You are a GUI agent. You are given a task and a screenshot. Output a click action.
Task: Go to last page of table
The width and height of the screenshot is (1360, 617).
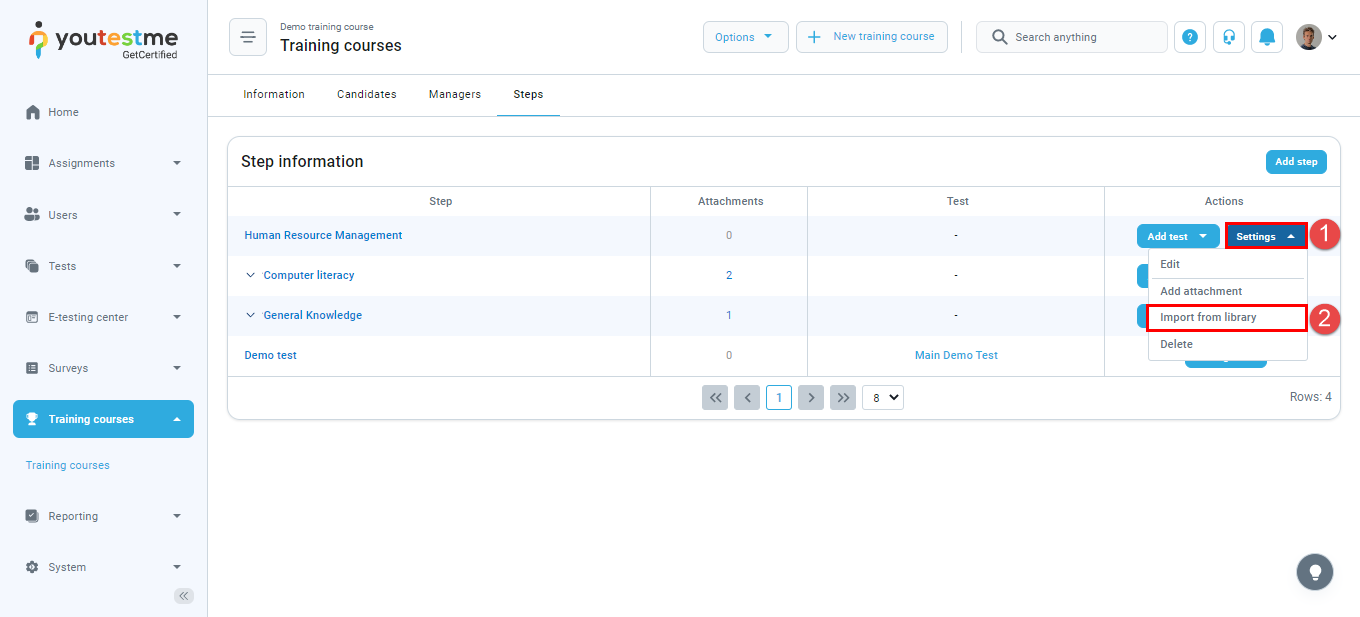coord(844,397)
